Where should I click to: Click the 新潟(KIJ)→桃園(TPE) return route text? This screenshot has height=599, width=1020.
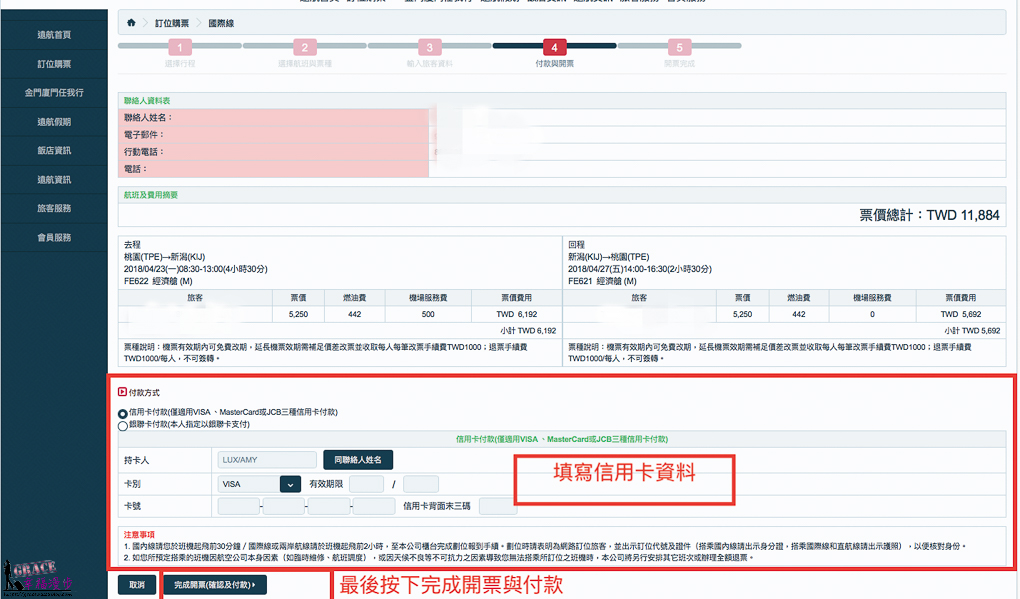coord(609,257)
